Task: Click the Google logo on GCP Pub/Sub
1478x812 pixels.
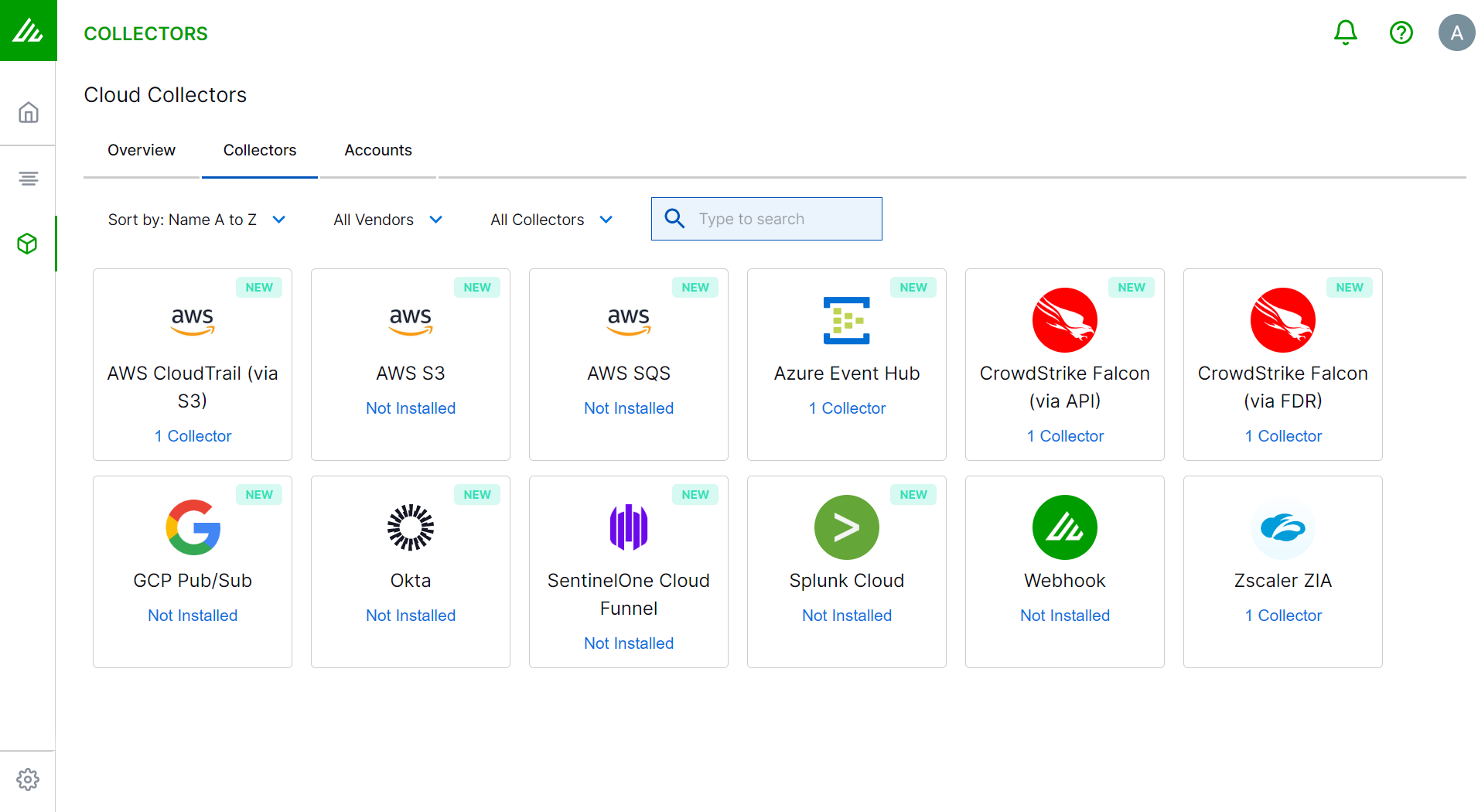Action: (x=193, y=527)
